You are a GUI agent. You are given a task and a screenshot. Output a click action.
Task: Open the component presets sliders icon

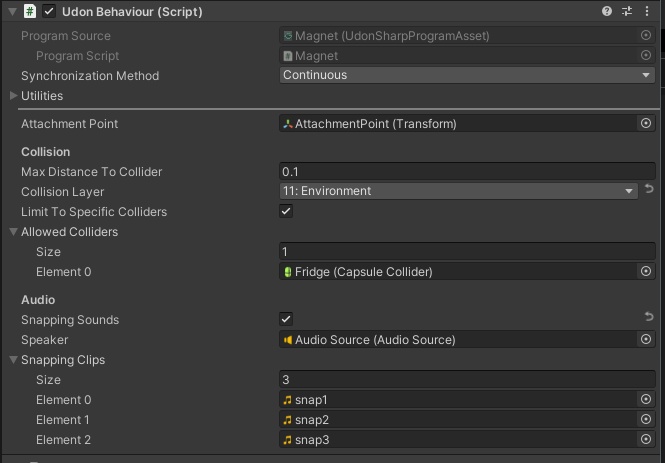pyautogui.click(x=627, y=11)
